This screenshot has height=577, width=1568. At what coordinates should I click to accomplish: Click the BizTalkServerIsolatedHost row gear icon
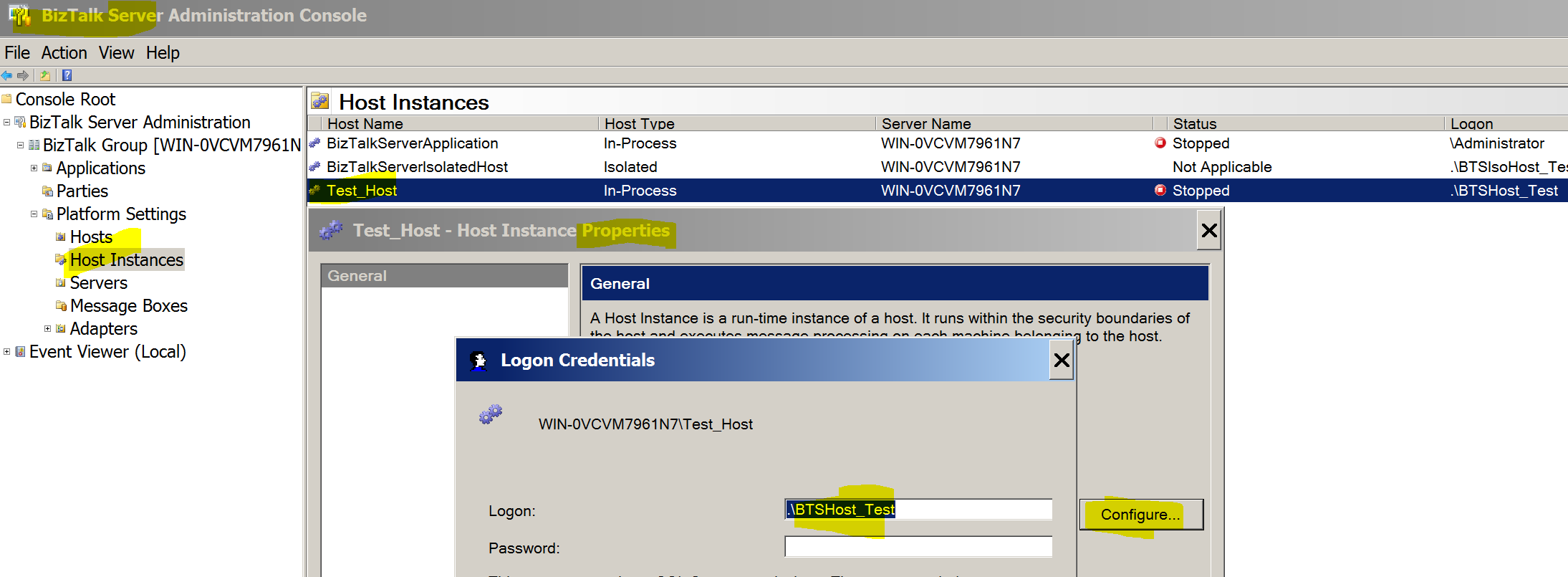click(314, 167)
